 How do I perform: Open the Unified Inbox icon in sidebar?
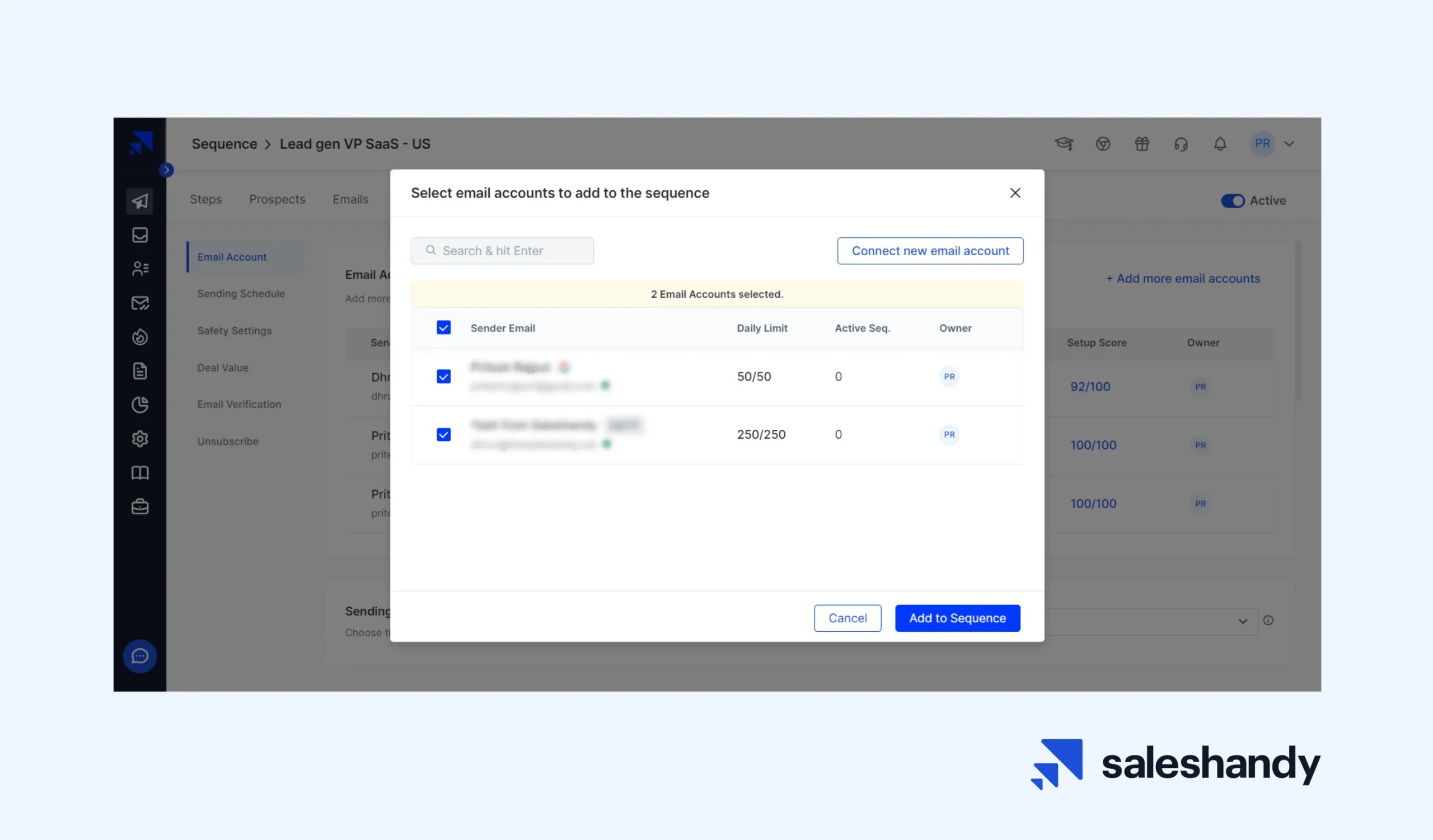tap(140, 234)
